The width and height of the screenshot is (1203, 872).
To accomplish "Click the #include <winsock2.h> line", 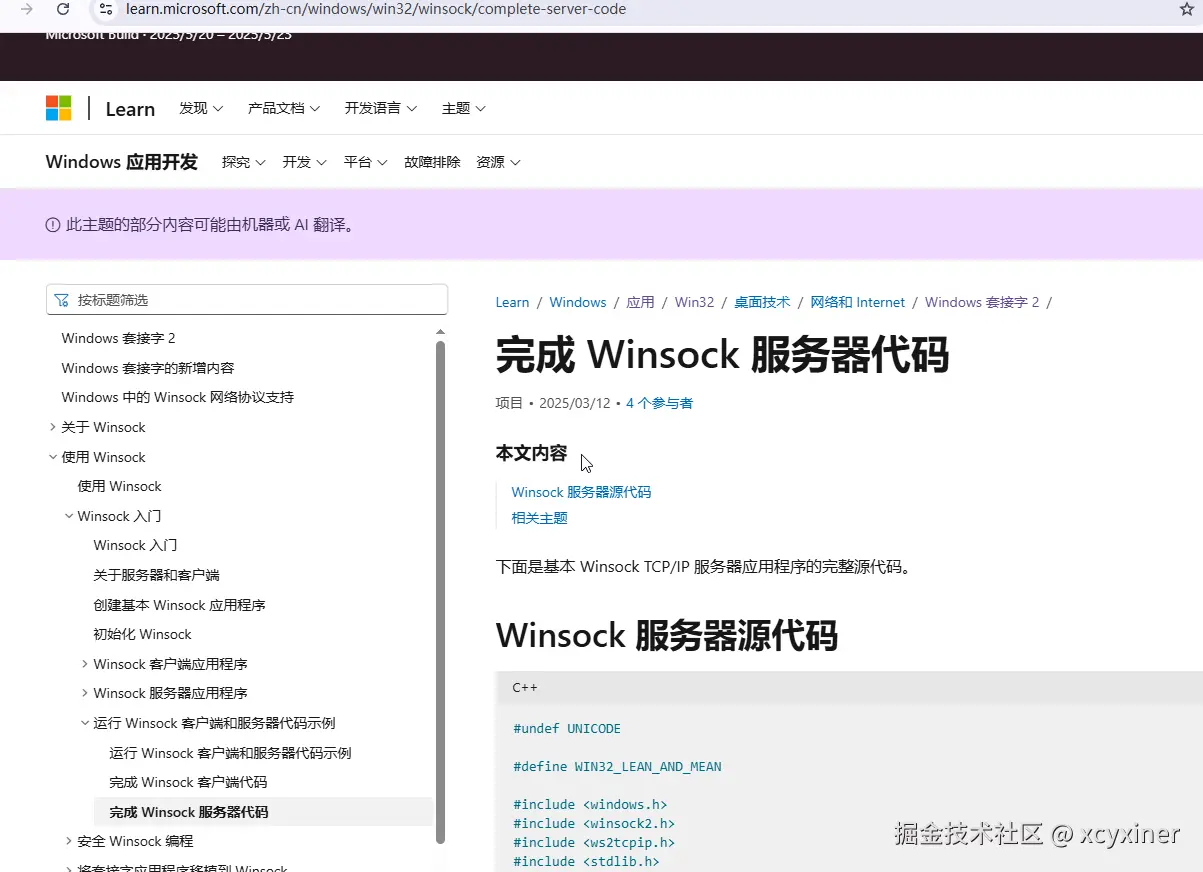I will click(x=594, y=824).
